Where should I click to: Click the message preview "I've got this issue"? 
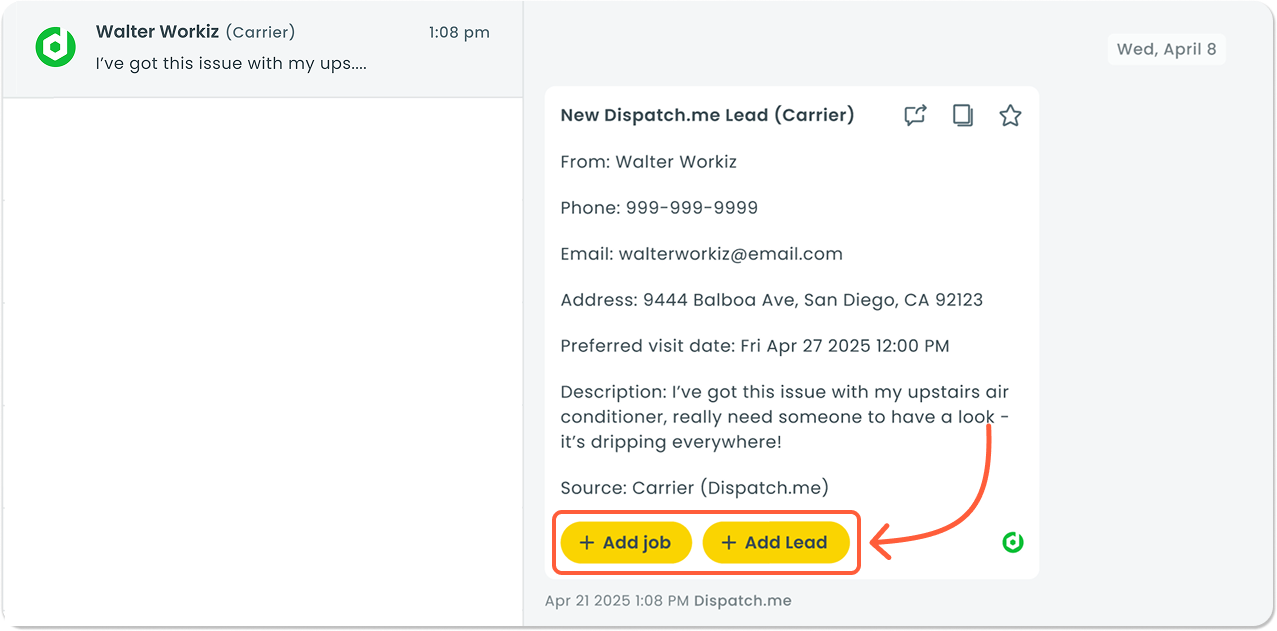tap(231, 63)
